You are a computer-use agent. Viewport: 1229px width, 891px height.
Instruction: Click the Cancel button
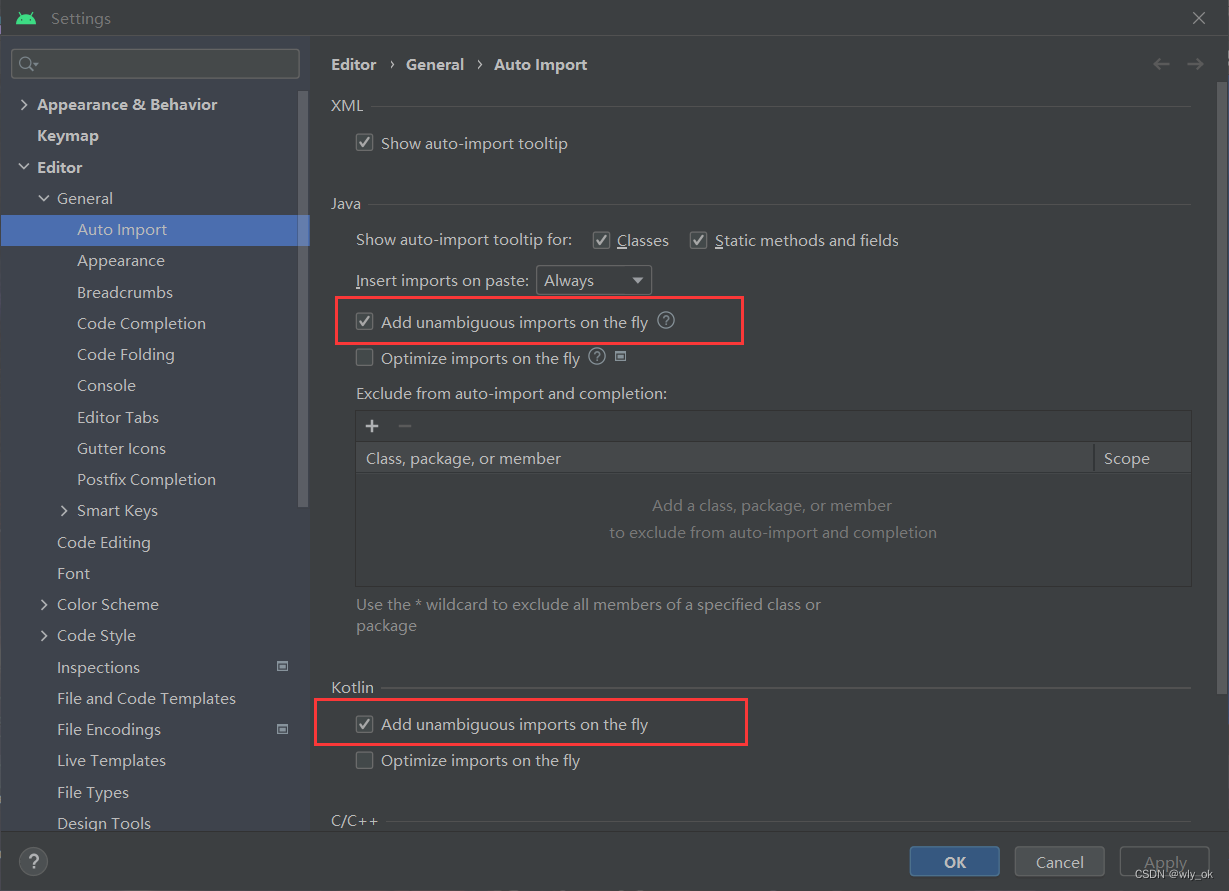point(1060,862)
